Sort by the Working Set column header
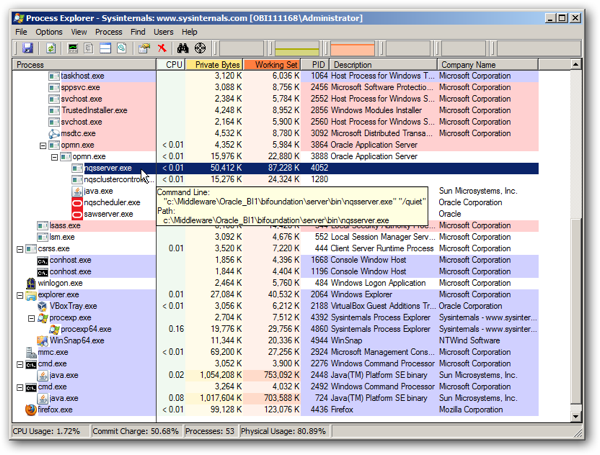600x455 pixels. pos(272,64)
